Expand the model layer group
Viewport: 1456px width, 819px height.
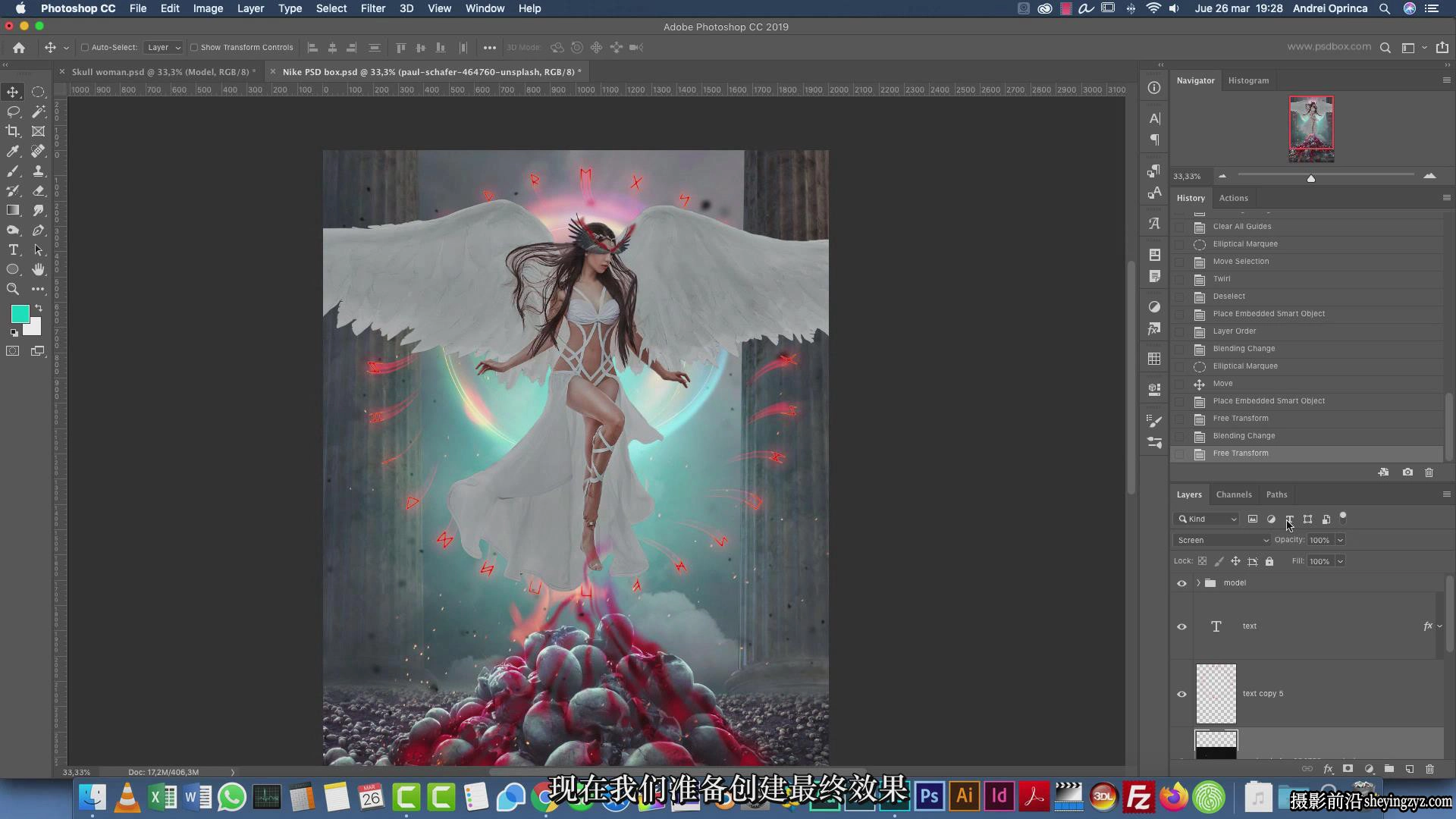click(x=1198, y=583)
